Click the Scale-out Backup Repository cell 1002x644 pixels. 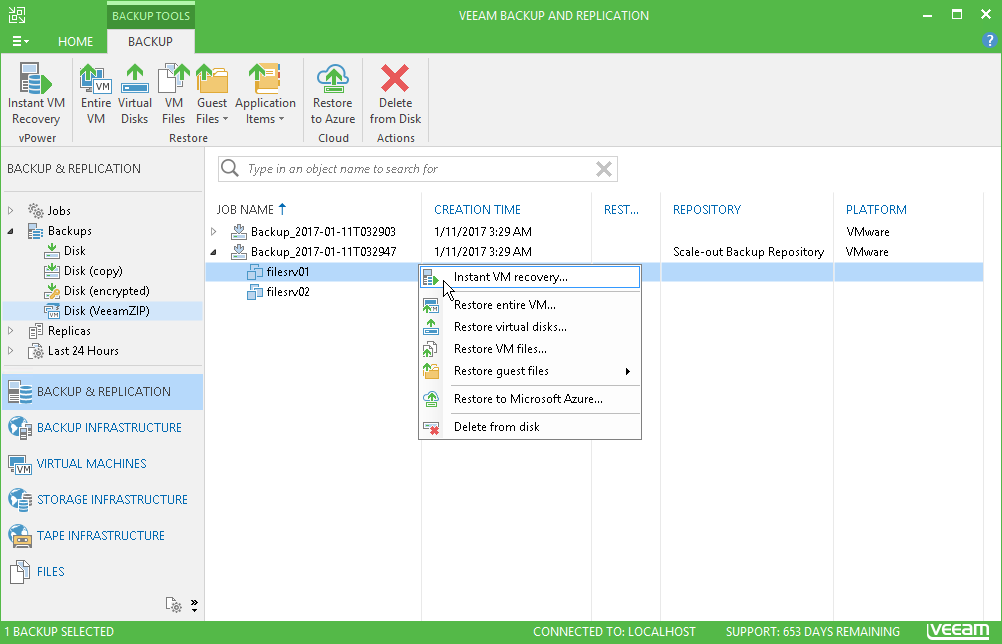[x=748, y=252]
